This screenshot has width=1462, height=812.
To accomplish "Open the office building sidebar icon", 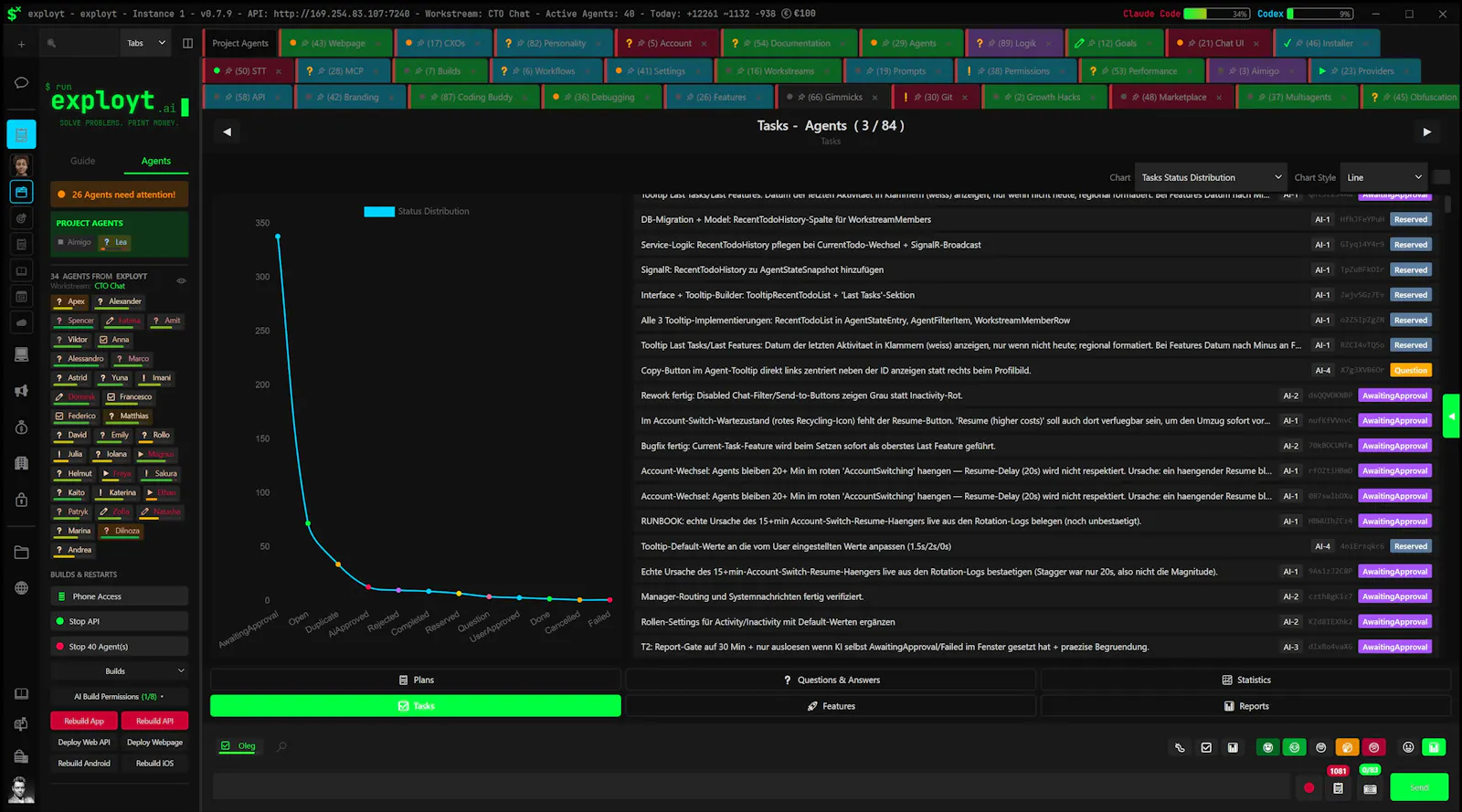I will point(21,463).
